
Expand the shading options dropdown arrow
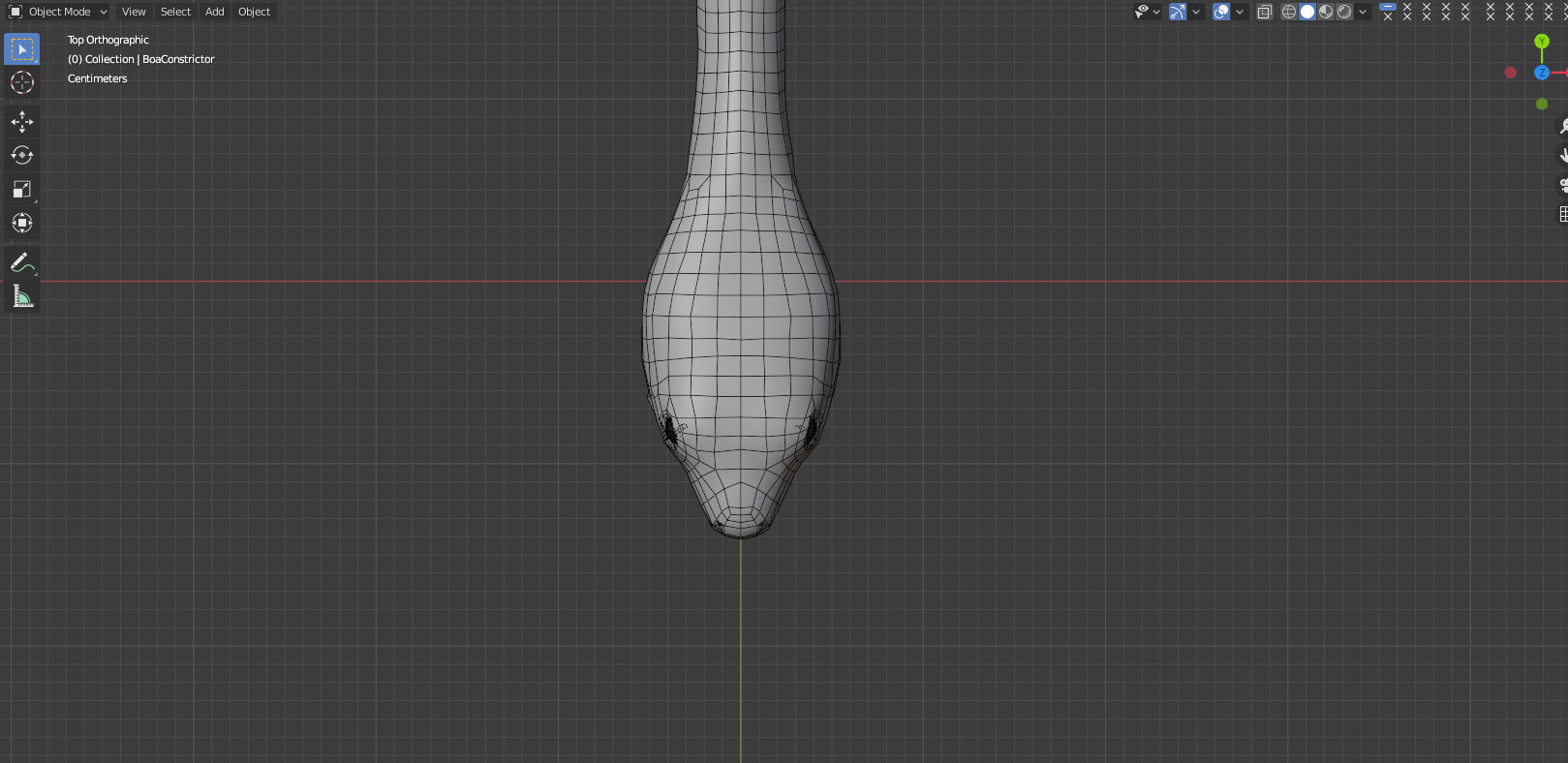pos(1363,12)
